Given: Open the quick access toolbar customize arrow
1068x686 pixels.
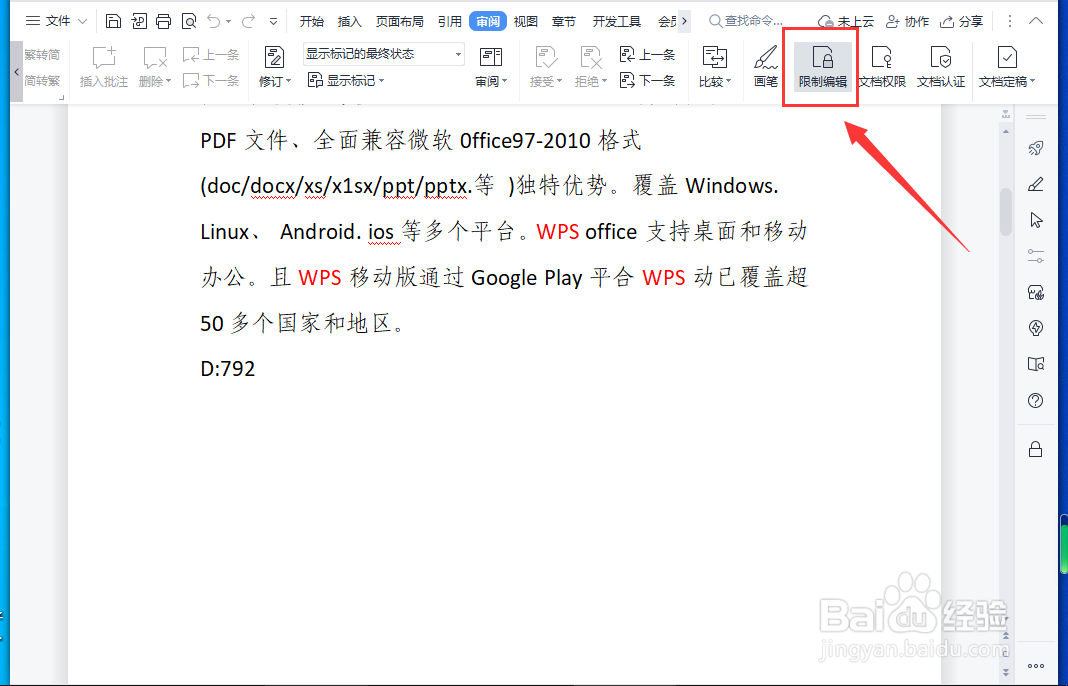Looking at the screenshot, I should [x=273, y=22].
